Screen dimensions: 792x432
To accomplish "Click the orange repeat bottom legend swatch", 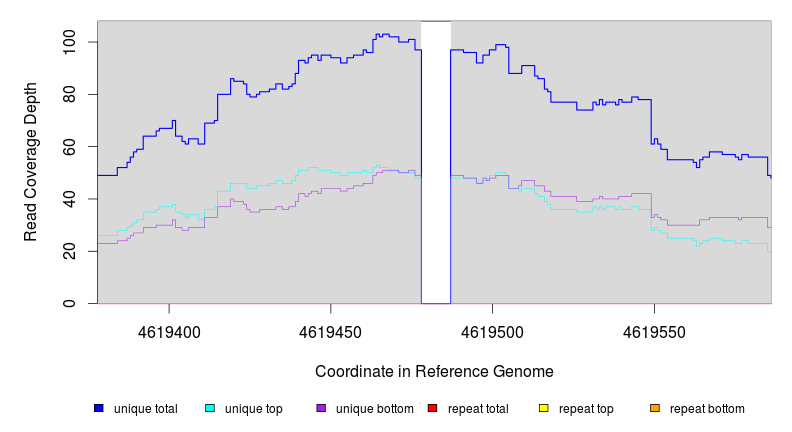I will tap(654, 408).
